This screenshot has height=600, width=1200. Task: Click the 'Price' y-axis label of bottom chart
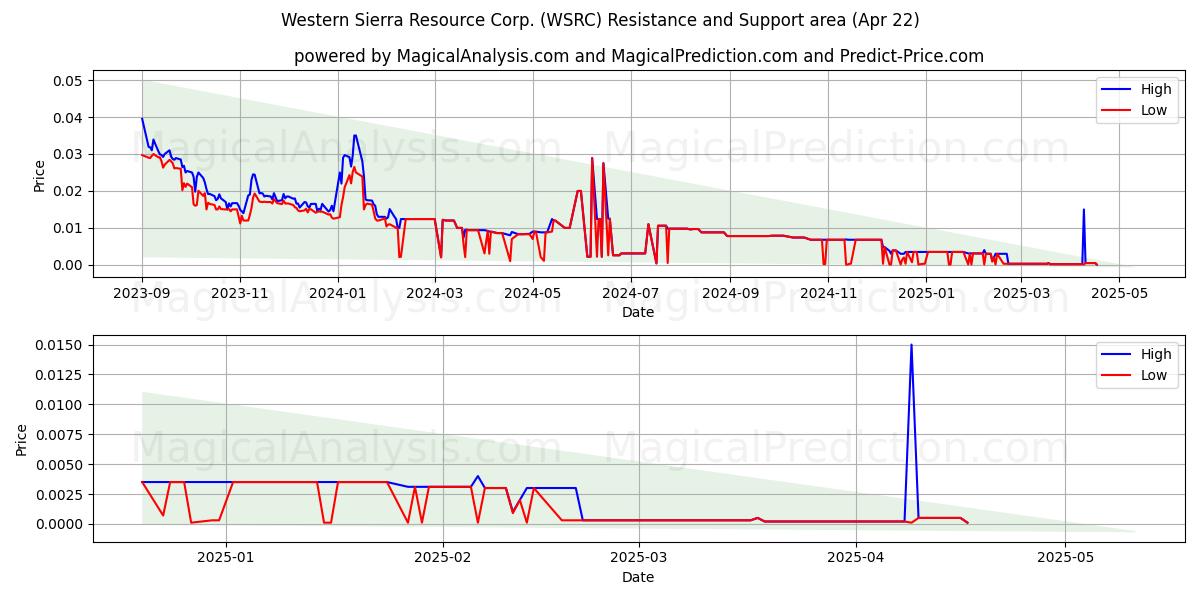click(x=22, y=438)
